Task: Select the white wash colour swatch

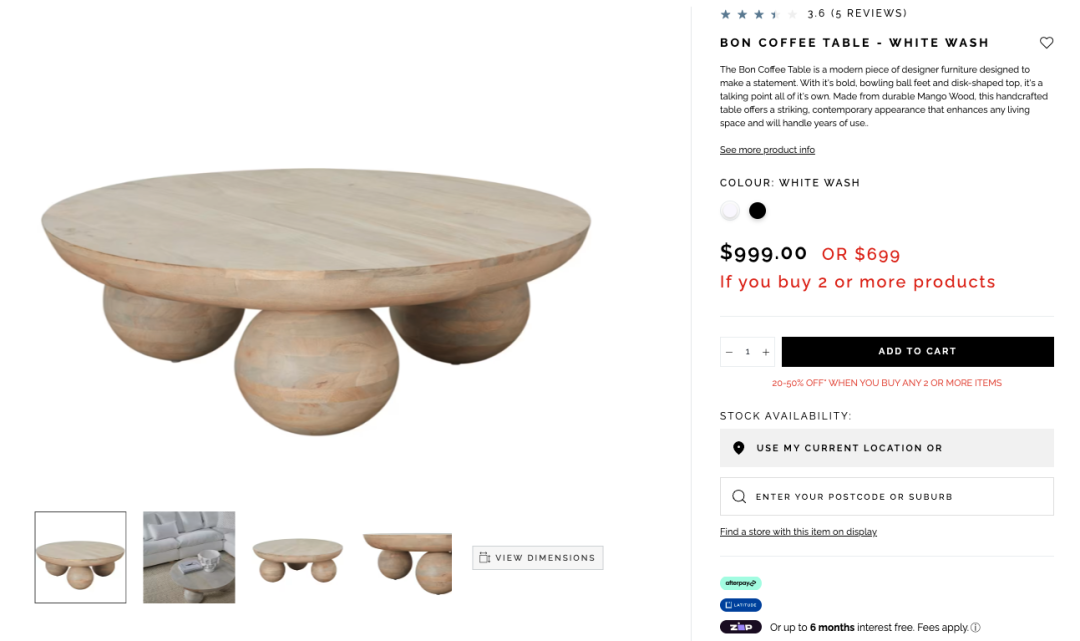Action: [x=729, y=211]
